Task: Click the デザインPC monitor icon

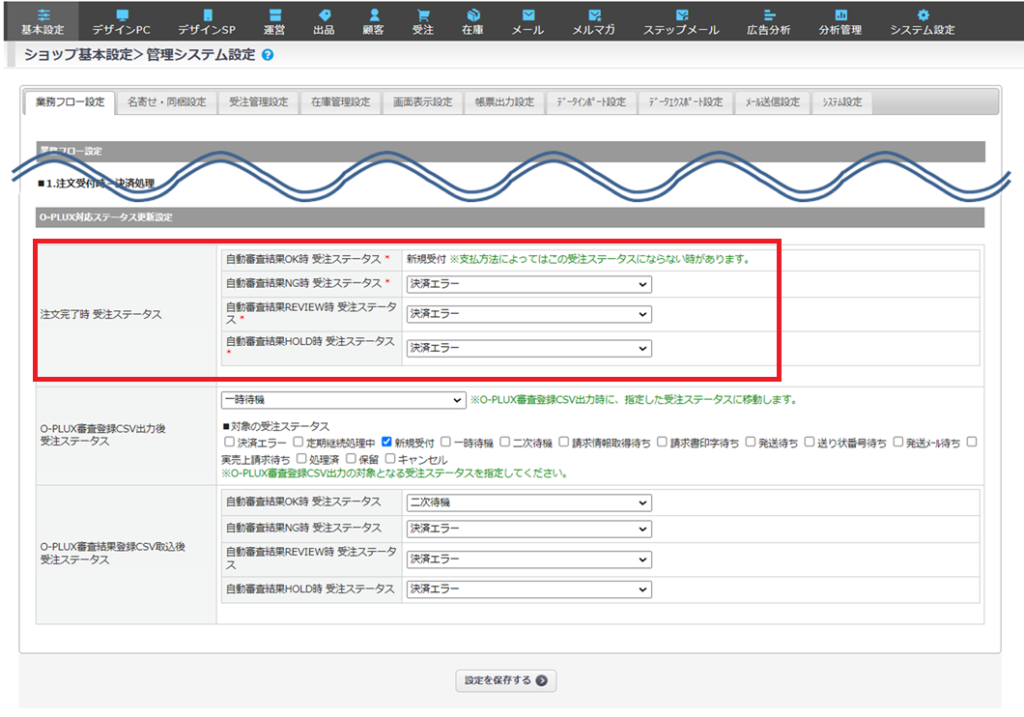Action: tap(122, 15)
